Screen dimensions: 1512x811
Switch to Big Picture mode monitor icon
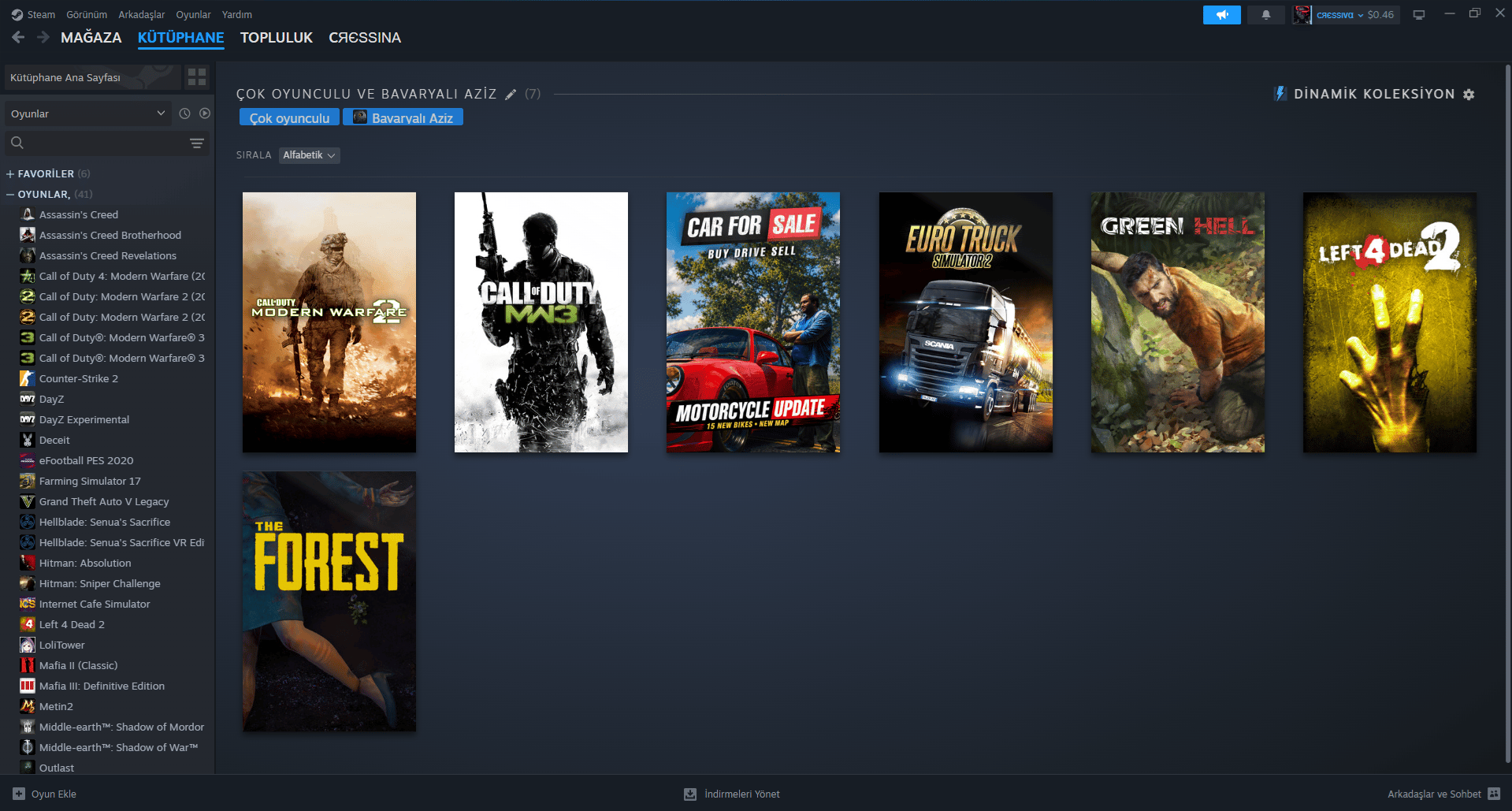pyautogui.click(x=1419, y=15)
